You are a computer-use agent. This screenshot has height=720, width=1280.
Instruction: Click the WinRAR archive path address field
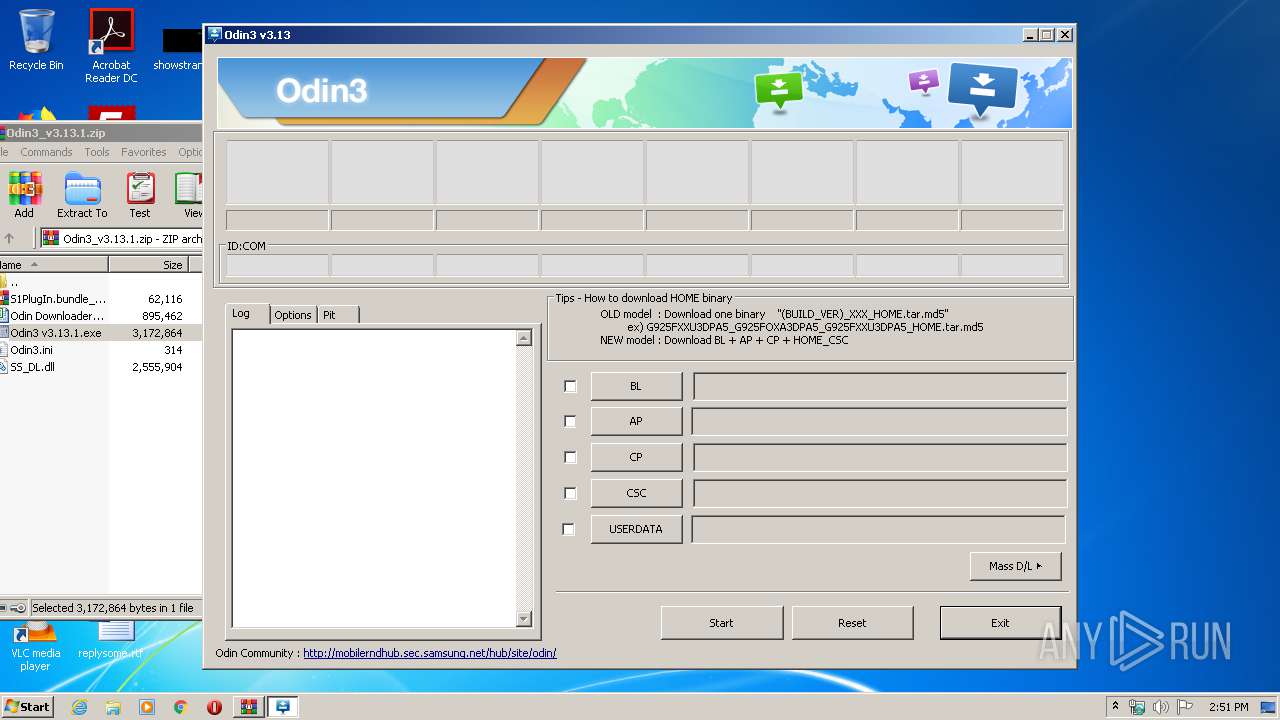(x=121, y=239)
